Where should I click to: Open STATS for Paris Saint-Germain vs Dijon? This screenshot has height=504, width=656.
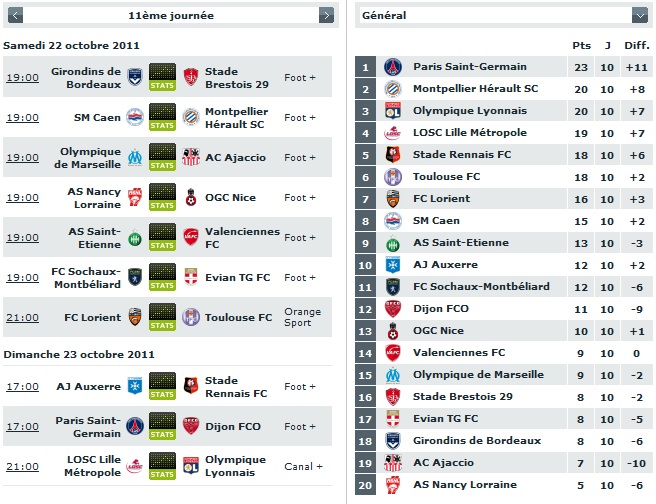(x=162, y=426)
